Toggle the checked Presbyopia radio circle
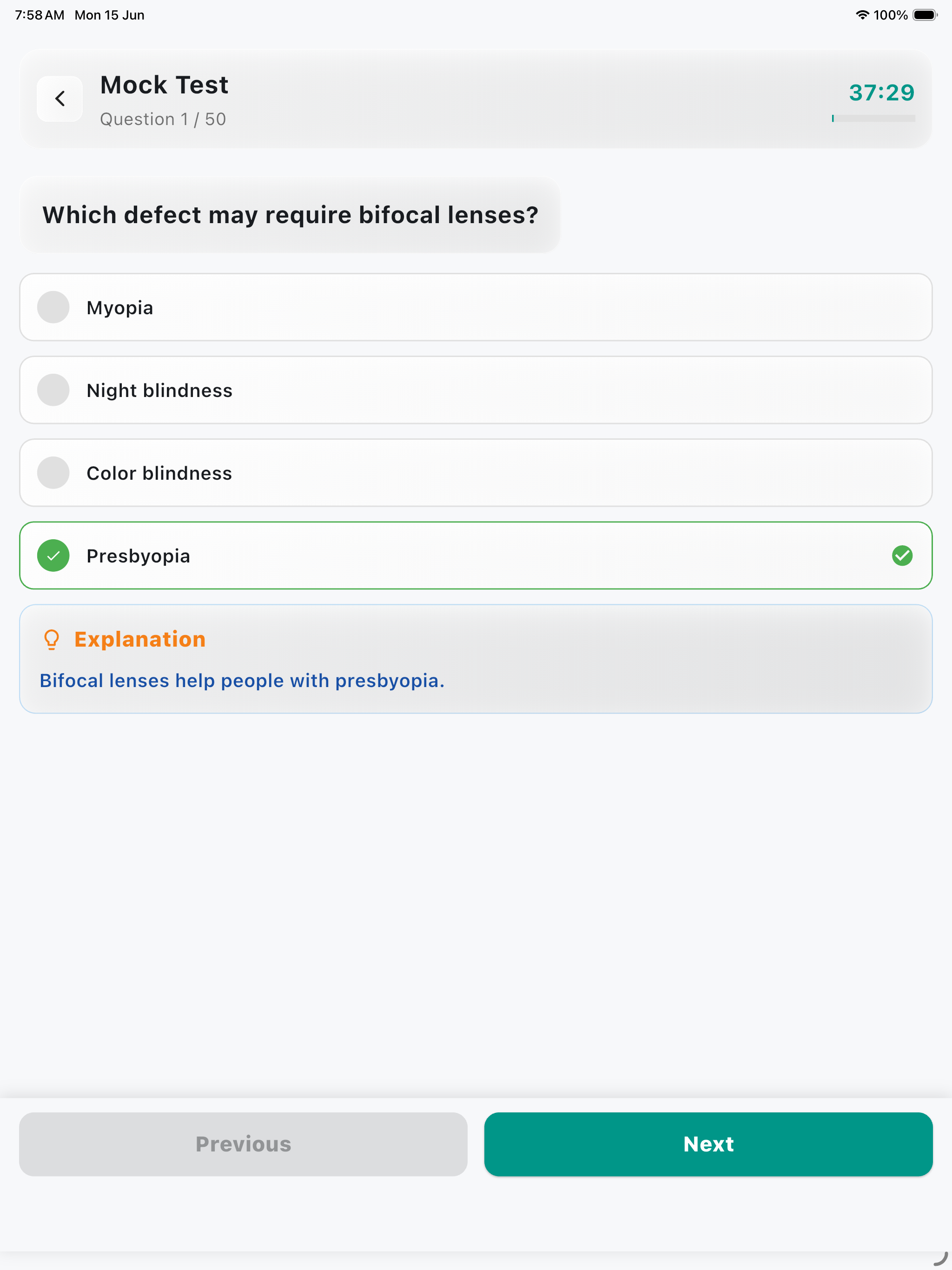 tap(53, 556)
